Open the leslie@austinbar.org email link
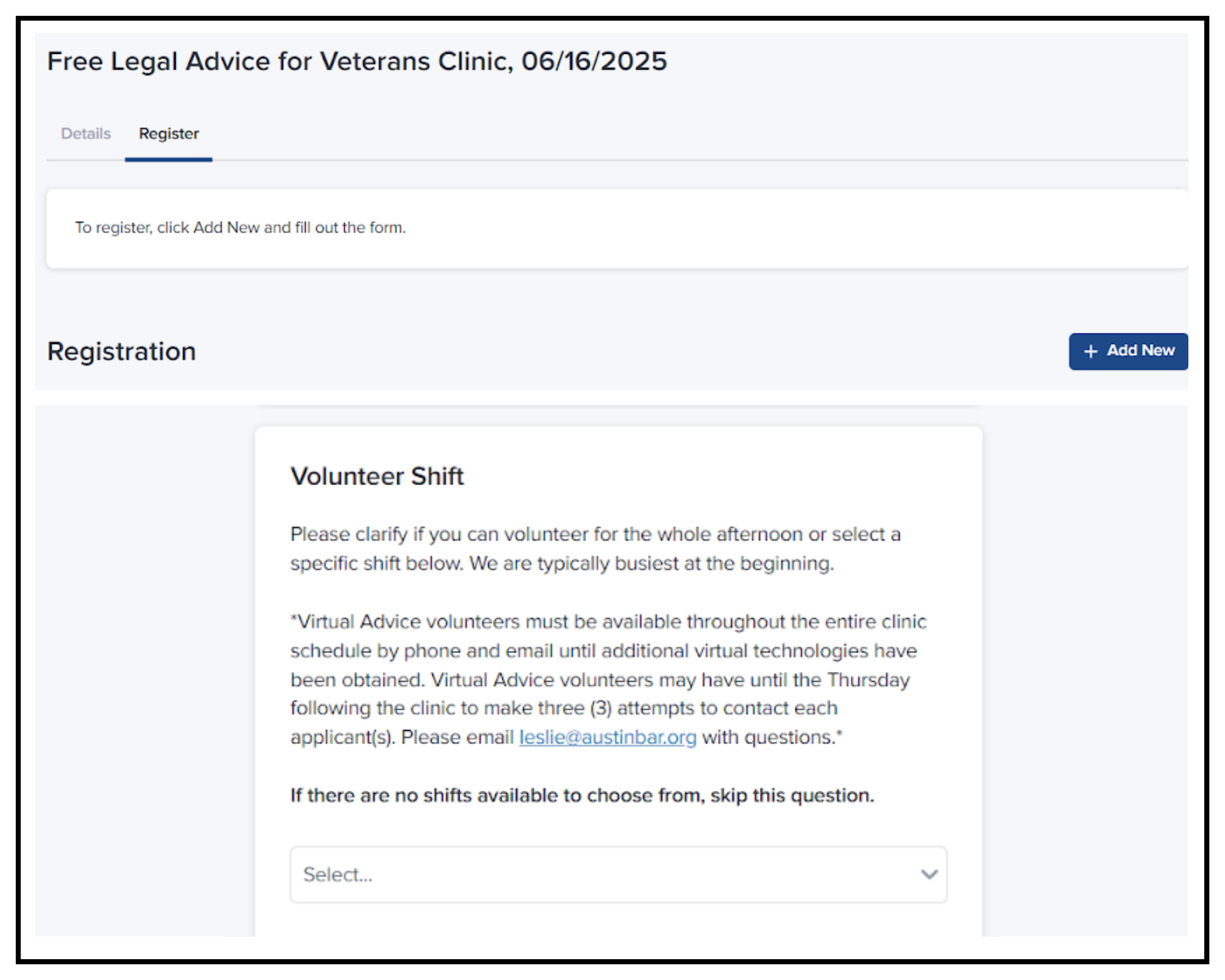 608,737
